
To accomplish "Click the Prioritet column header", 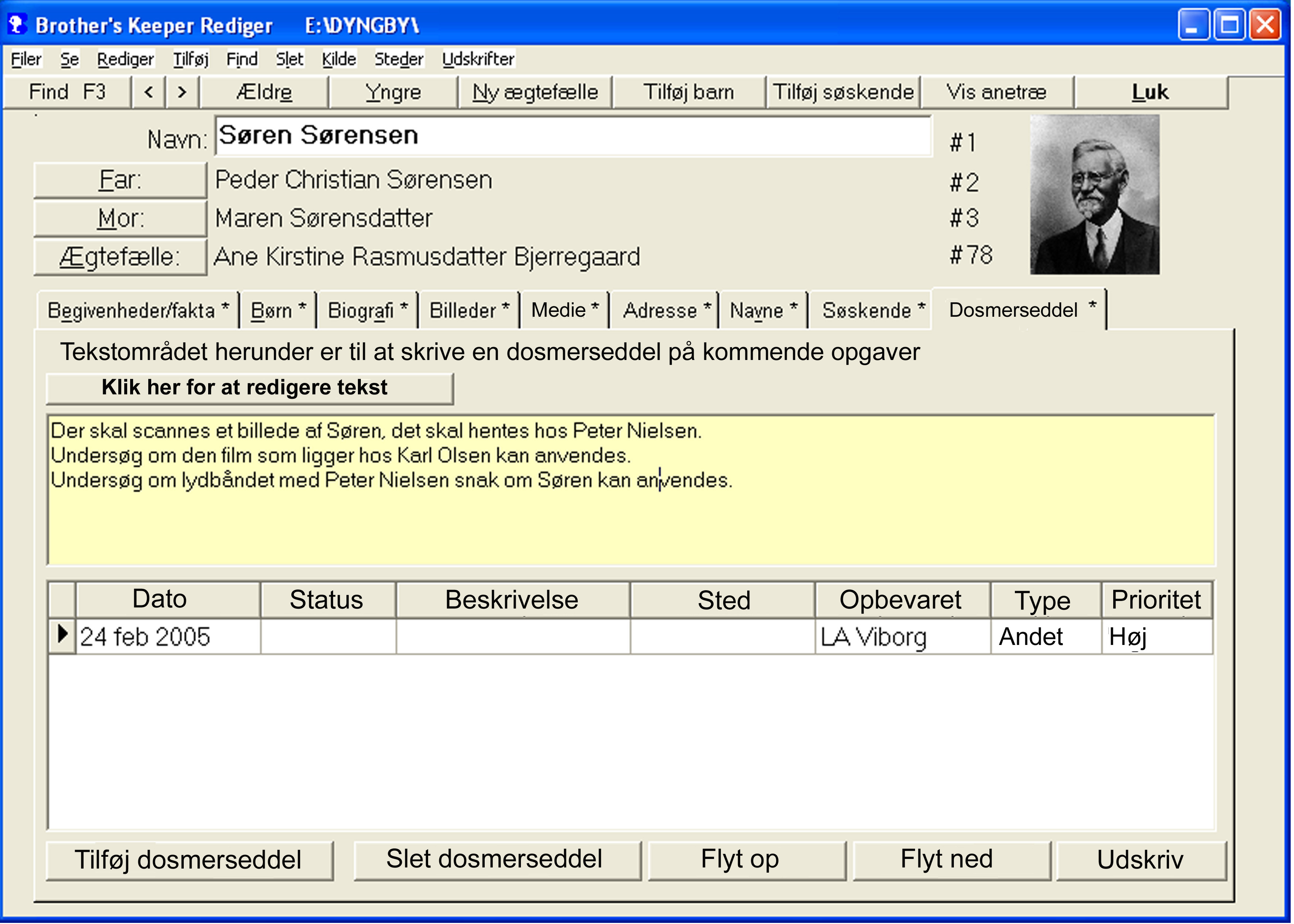I will [x=1157, y=600].
